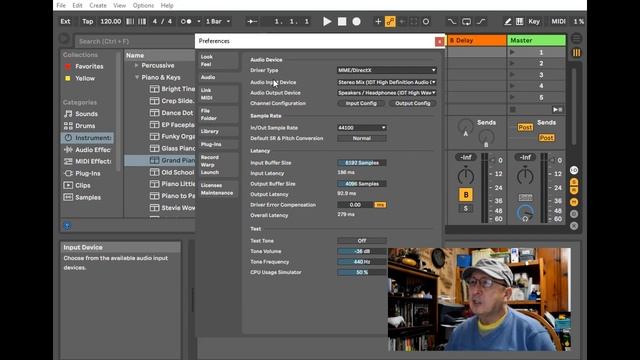Viewport: 640px width, 360px height.
Task: Solo the B Delay return track
Action: click(x=466, y=209)
